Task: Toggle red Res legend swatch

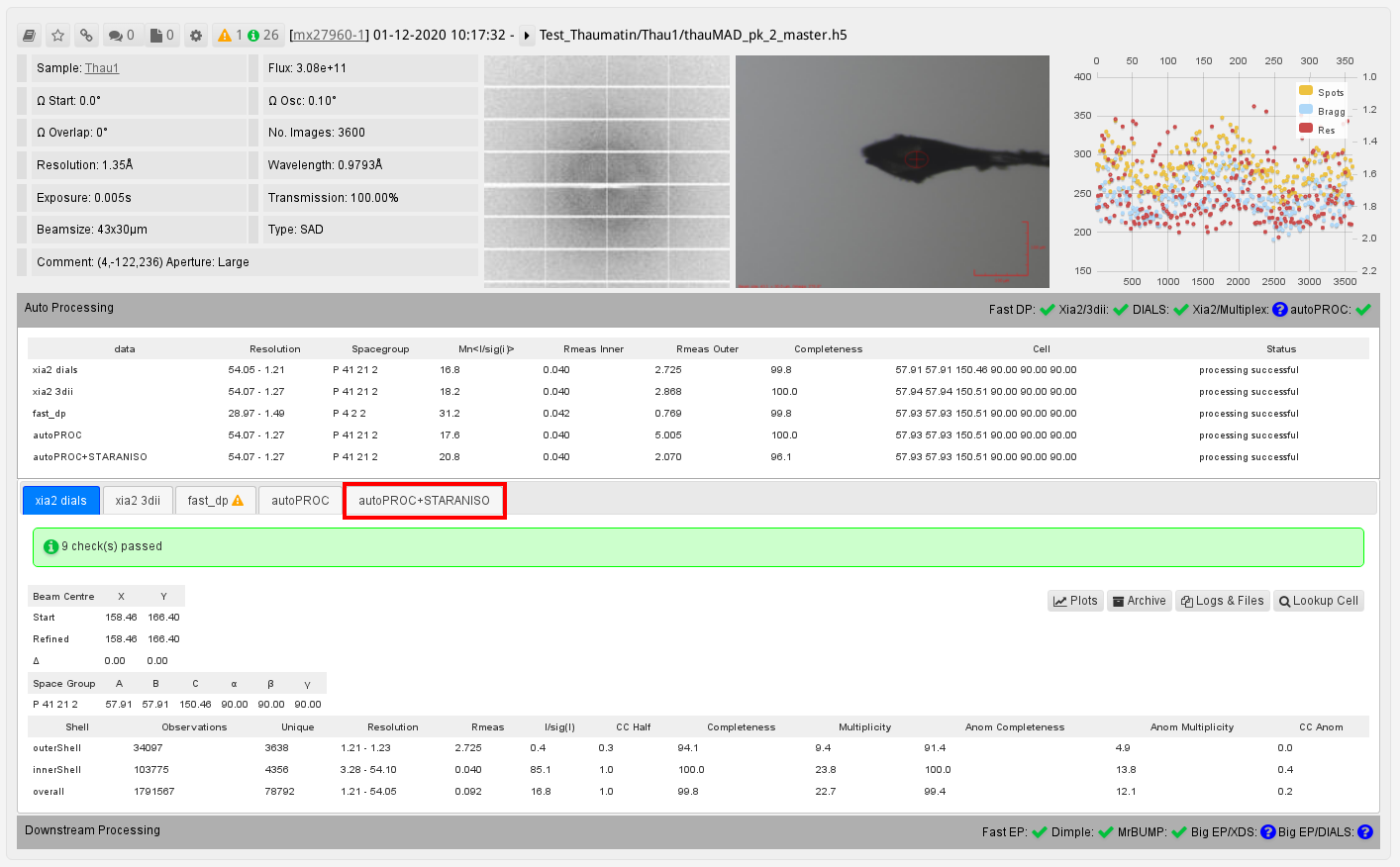Action: [x=1306, y=129]
